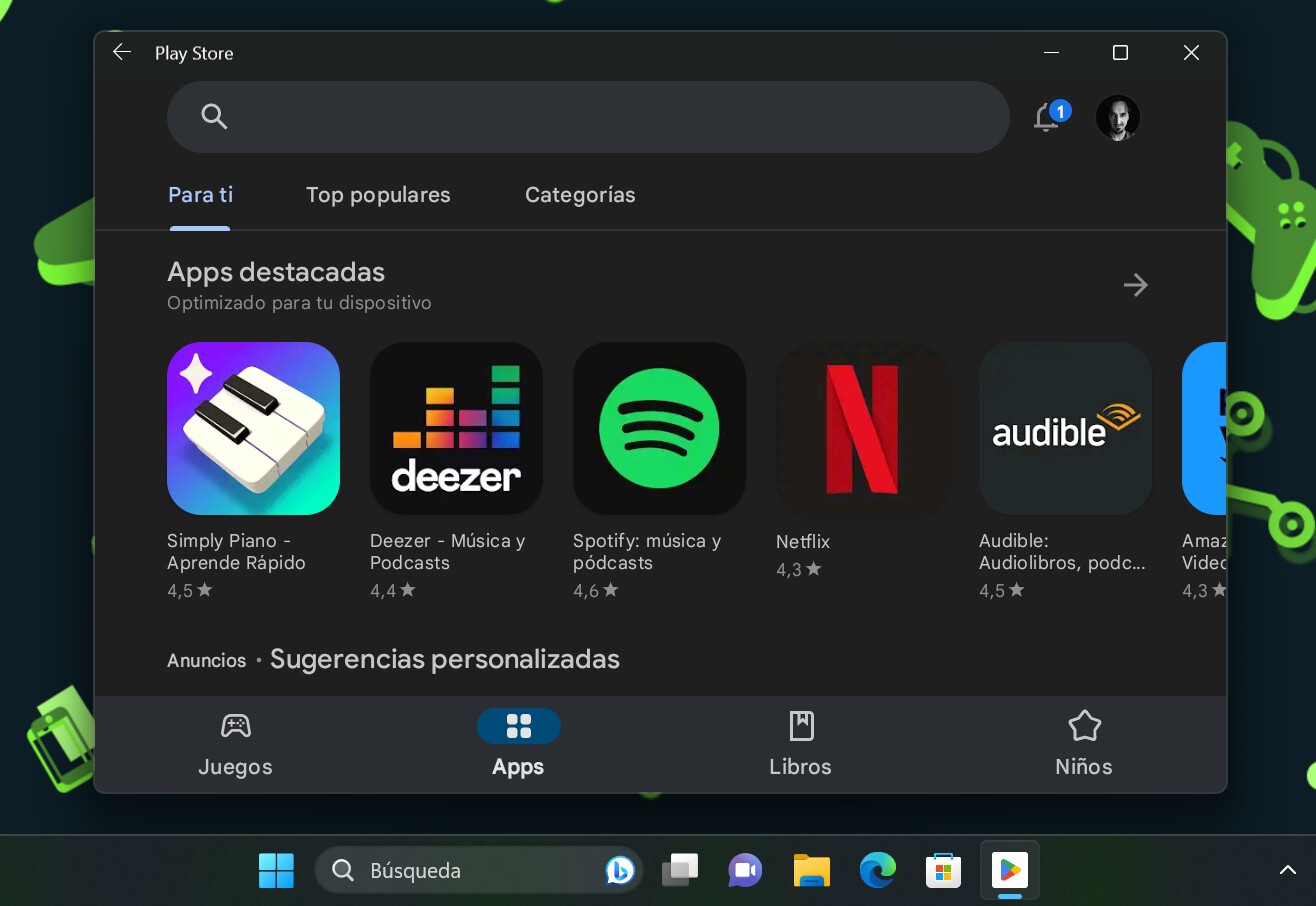Open the Play Store icon on the taskbar
This screenshot has width=1316, height=906.
(1010, 870)
